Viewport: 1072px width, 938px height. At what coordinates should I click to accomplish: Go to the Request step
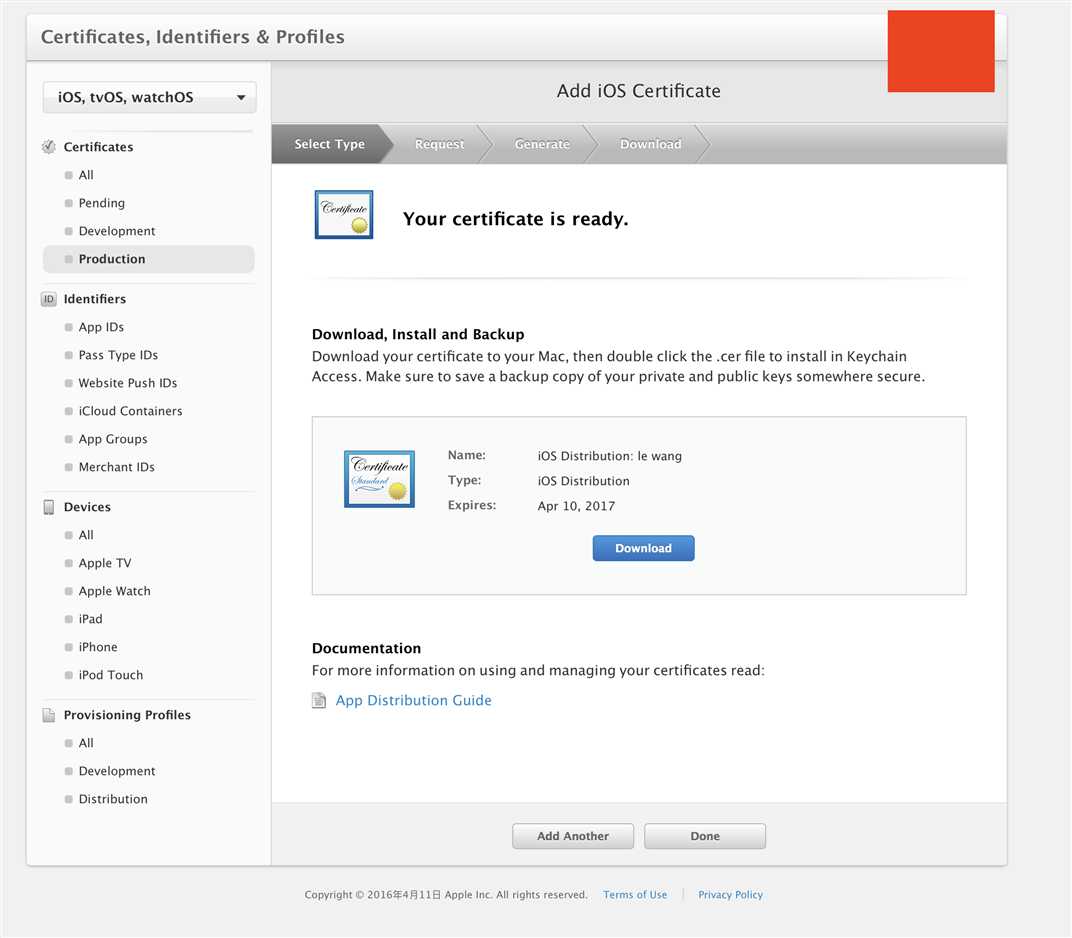click(440, 144)
